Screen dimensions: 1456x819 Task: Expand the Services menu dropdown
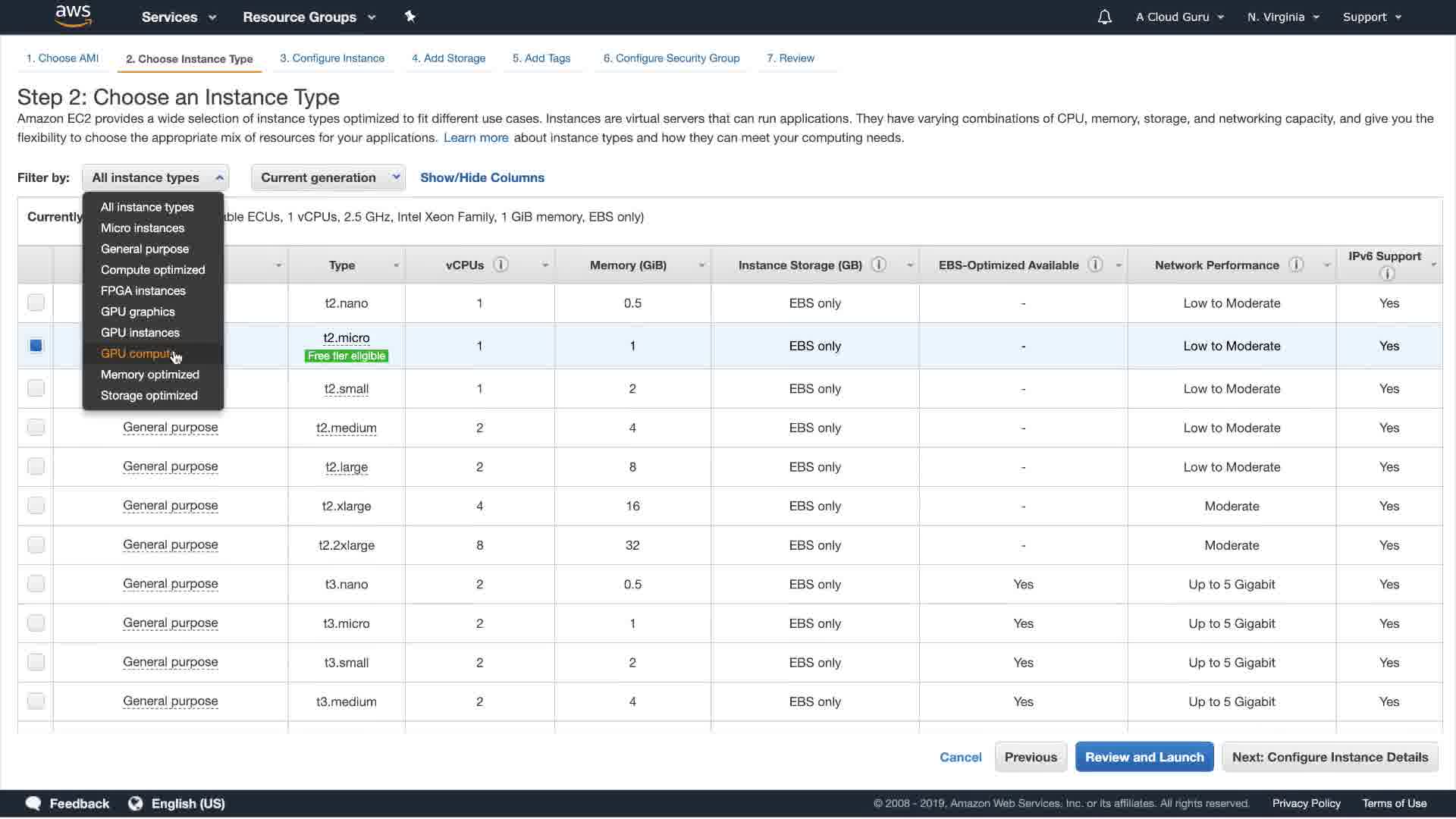pyautogui.click(x=178, y=17)
